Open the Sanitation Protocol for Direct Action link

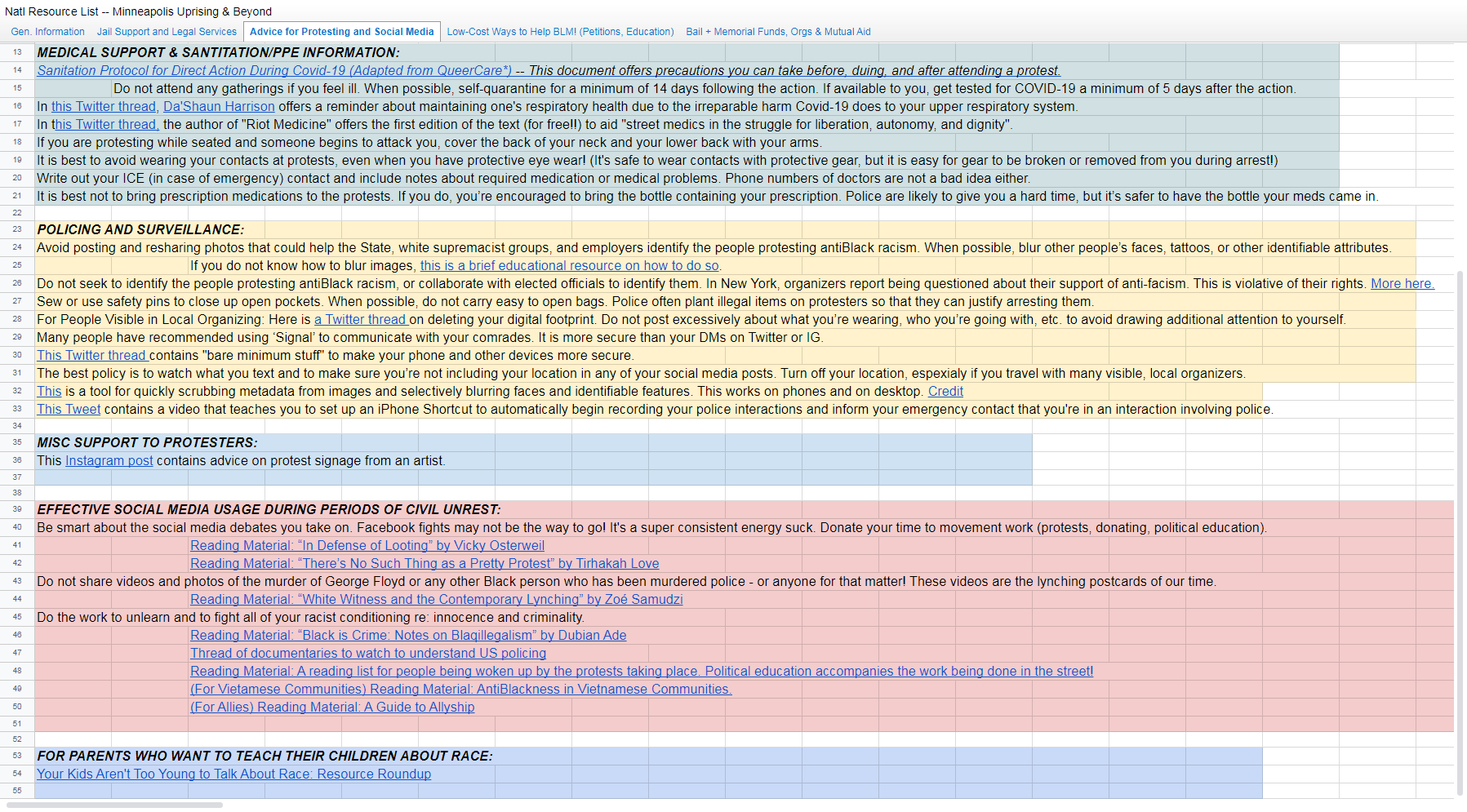tap(274, 71)
